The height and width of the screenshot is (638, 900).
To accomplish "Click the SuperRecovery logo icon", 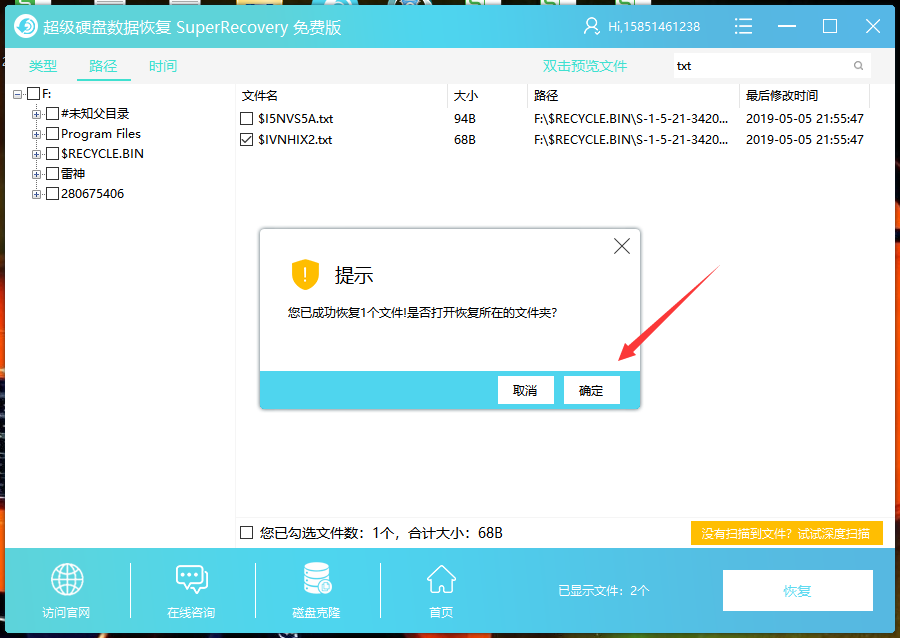I will pos(26,26).
